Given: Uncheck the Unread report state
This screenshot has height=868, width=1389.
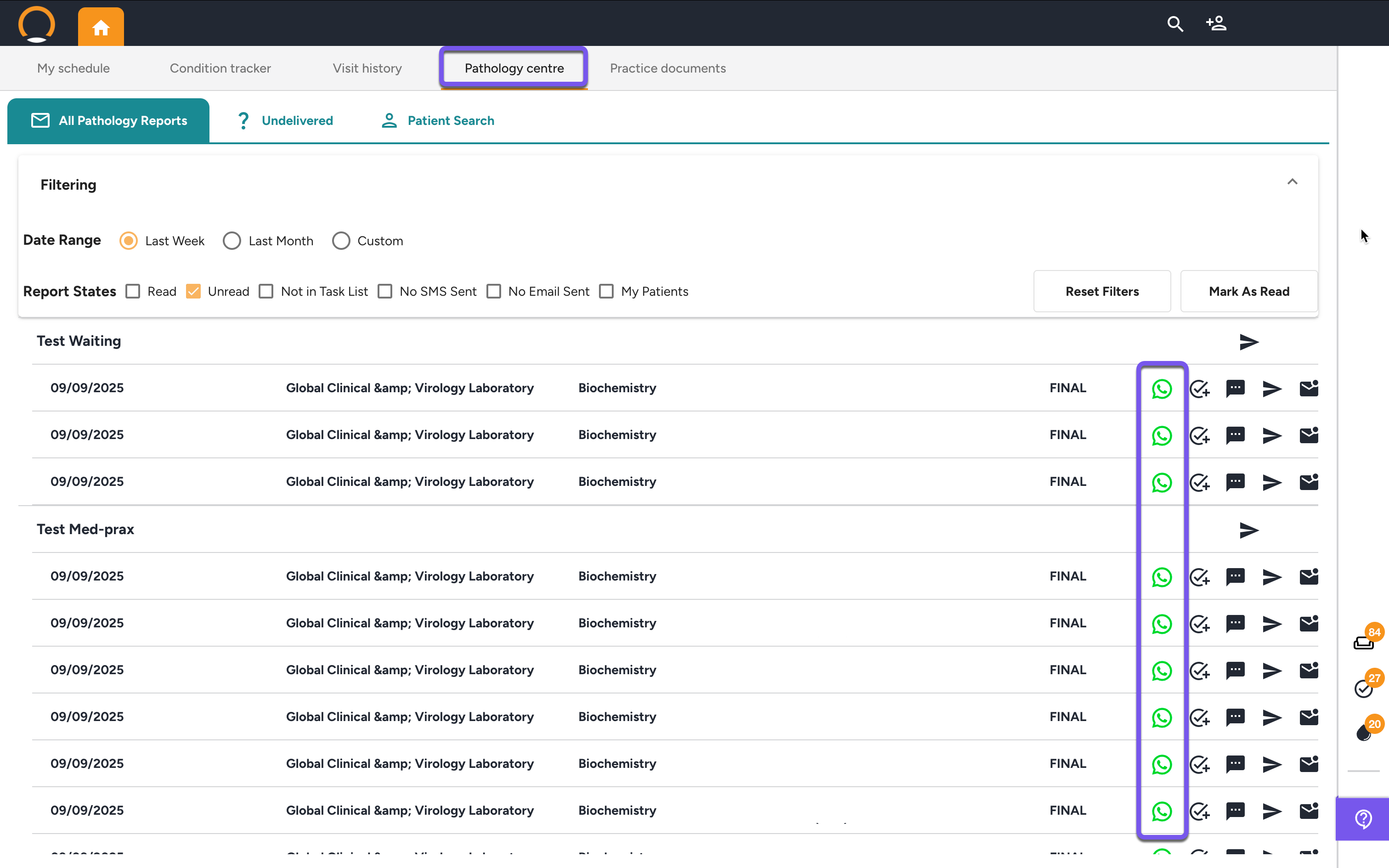Looking at the screenshot, I should [193, 292].
